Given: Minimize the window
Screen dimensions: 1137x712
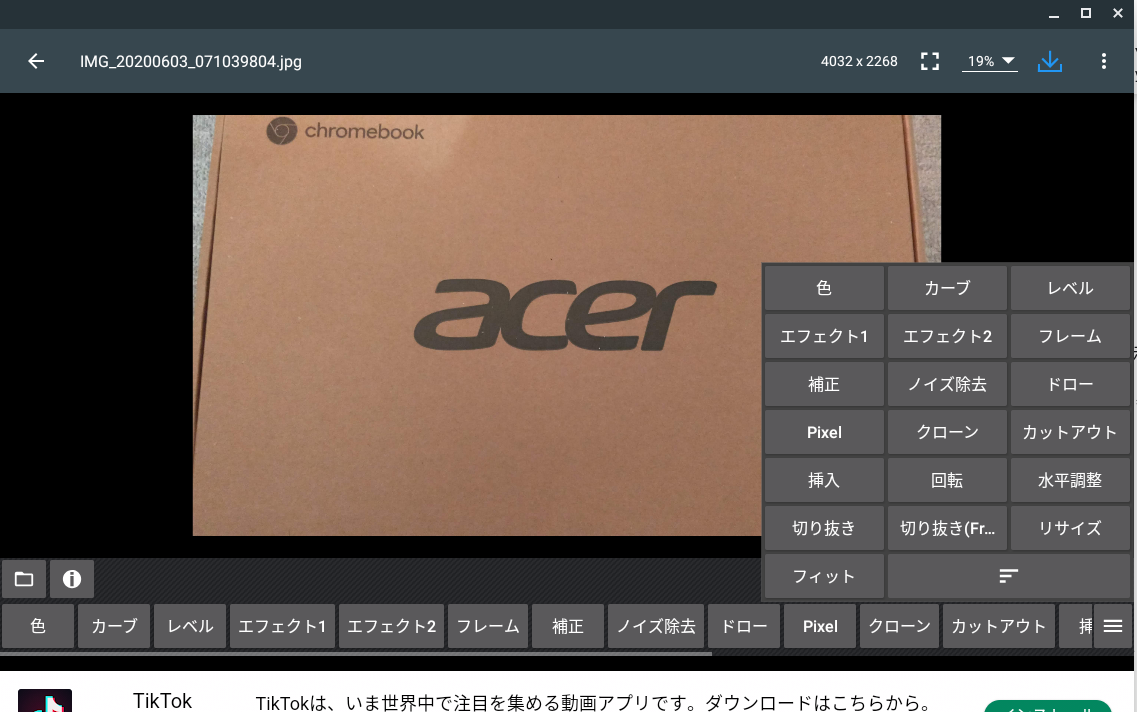Looking at the screenshot, I should pos(1054,14).
